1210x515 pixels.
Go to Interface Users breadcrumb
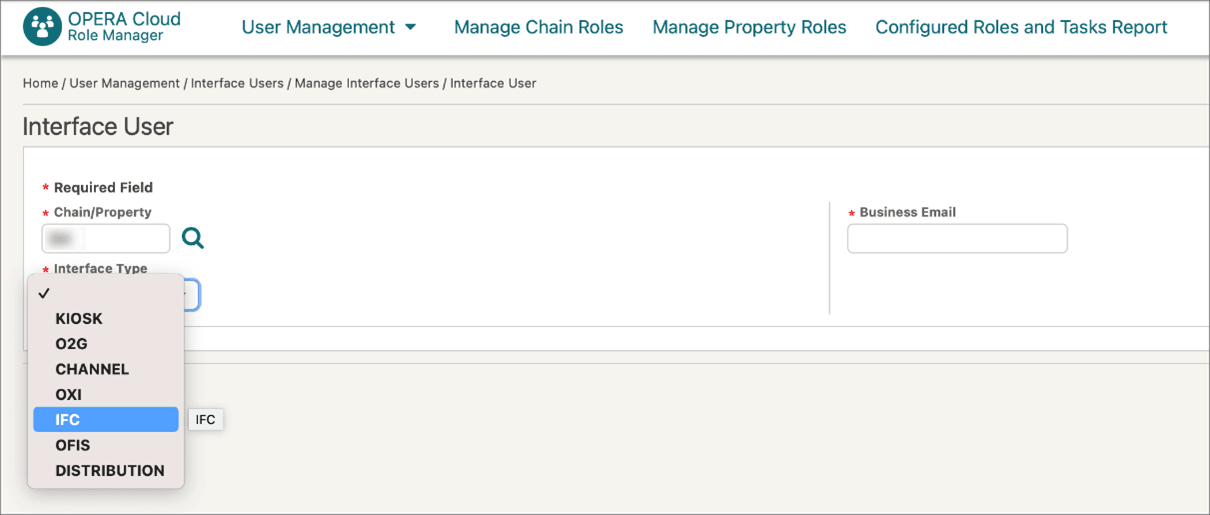coord(237,83)
